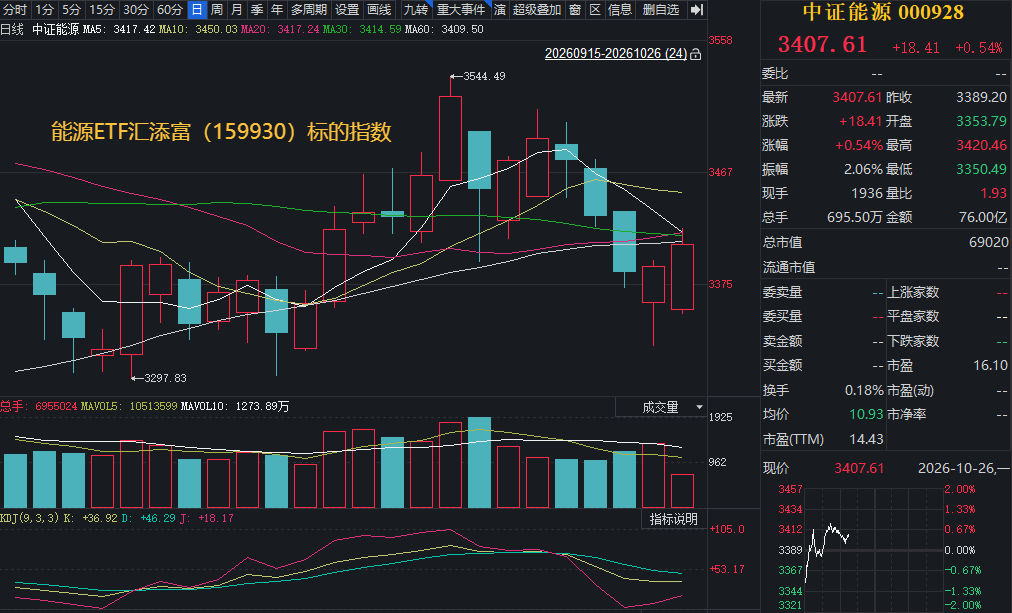The height and width of the screenshot is (613, 1012).
Task: Click the 市盈(TTM) 14.43 value
Action: pyautogui.click(x=866, y=439)
